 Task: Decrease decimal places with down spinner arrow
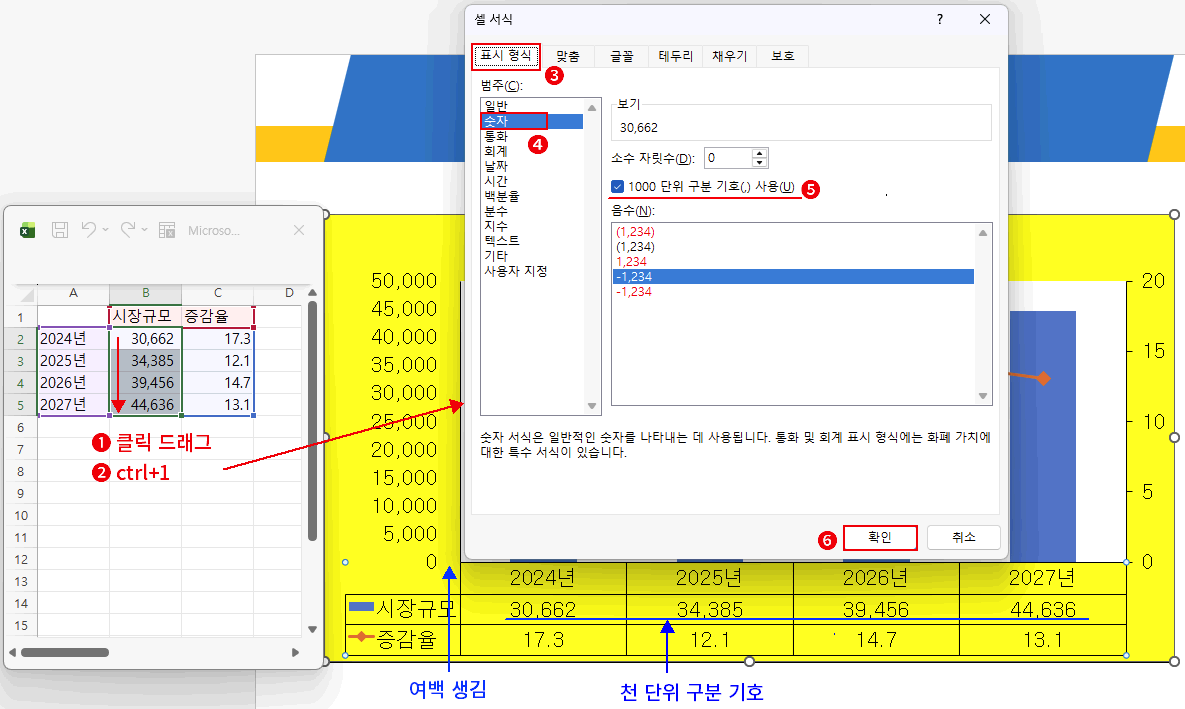click(x=760, y=163)
